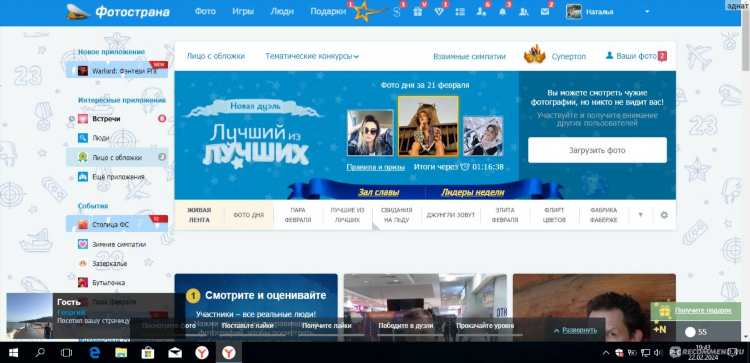This screenshot has width=750, height=363.
Task: Open Warlord: Фэнтези РПГ app
Action: pyautogui.click(x=117, y=71)
